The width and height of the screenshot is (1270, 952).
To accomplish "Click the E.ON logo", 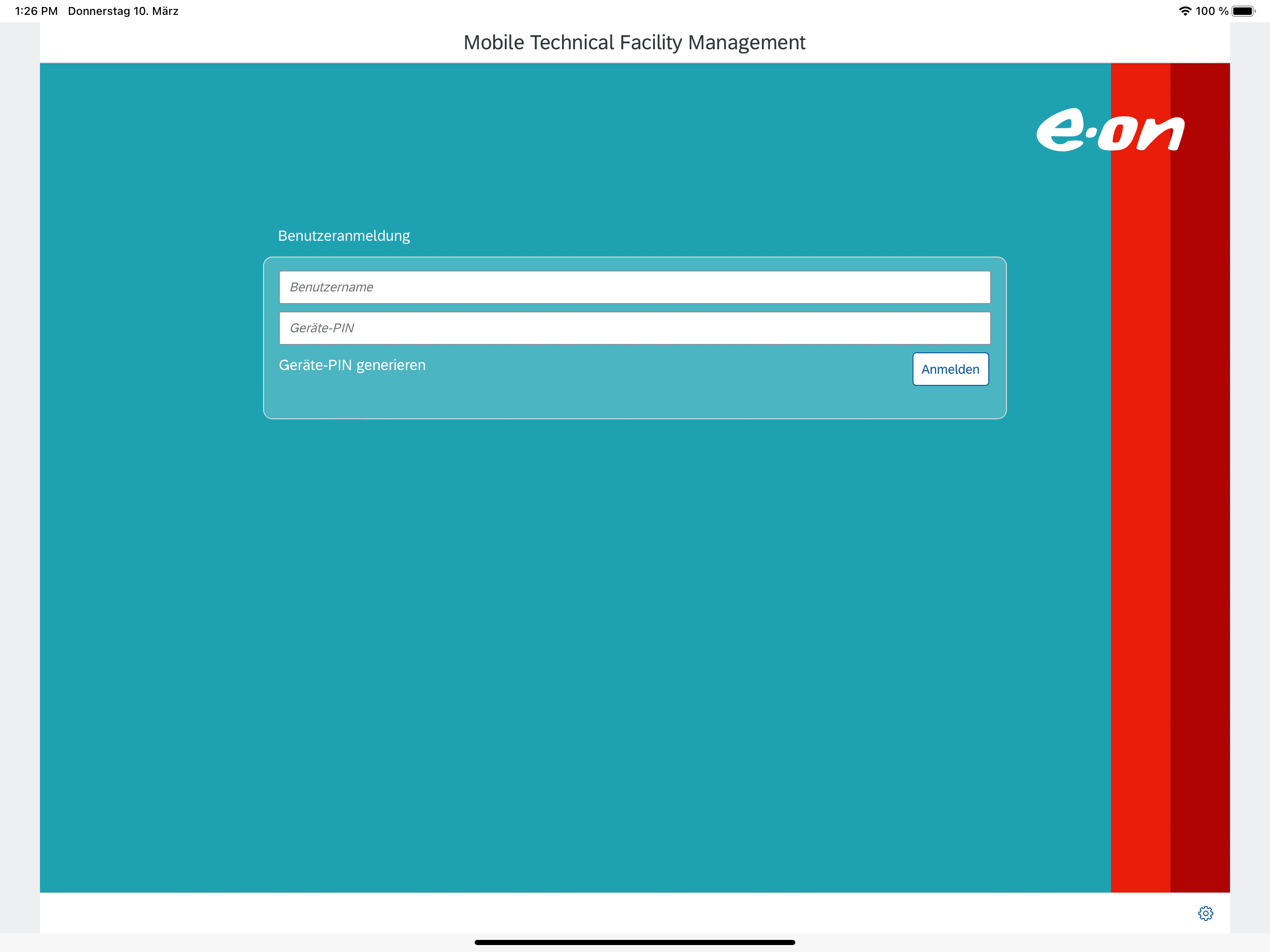I will (x=1111, y=130).
